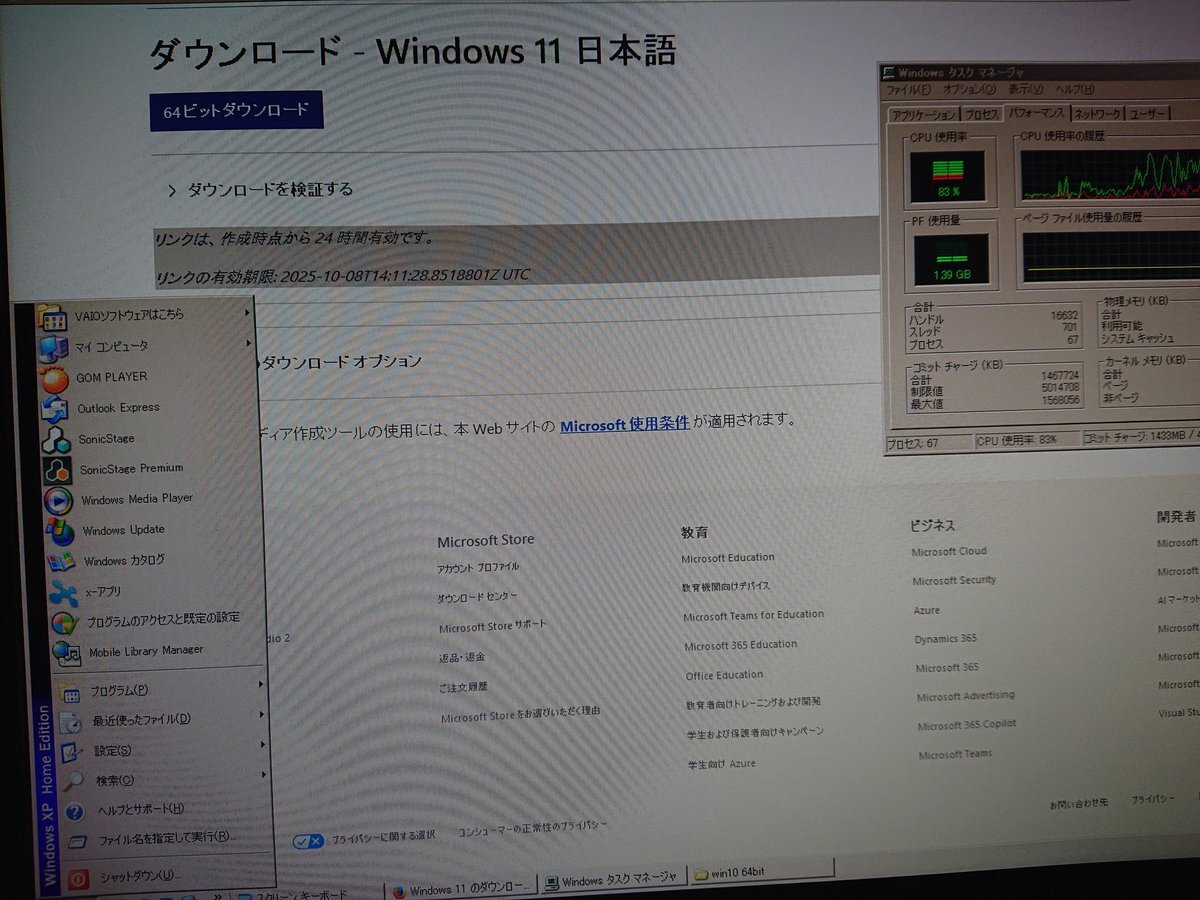This screenshot has width=1200, height=900.
Task: Open 表示(V) menu in Task Manager
Action: [x=1026, y=90]
